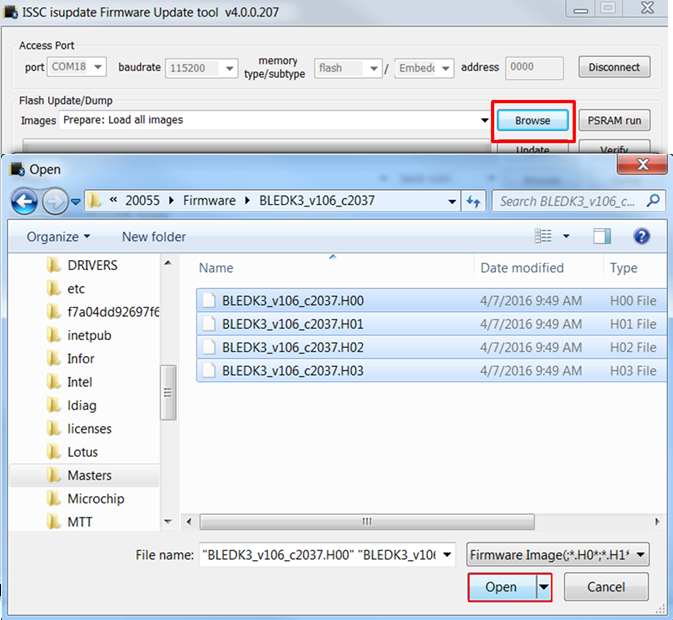Click the Back navigation arrow icon
673x620 pixels.
[x=24, y=200]
